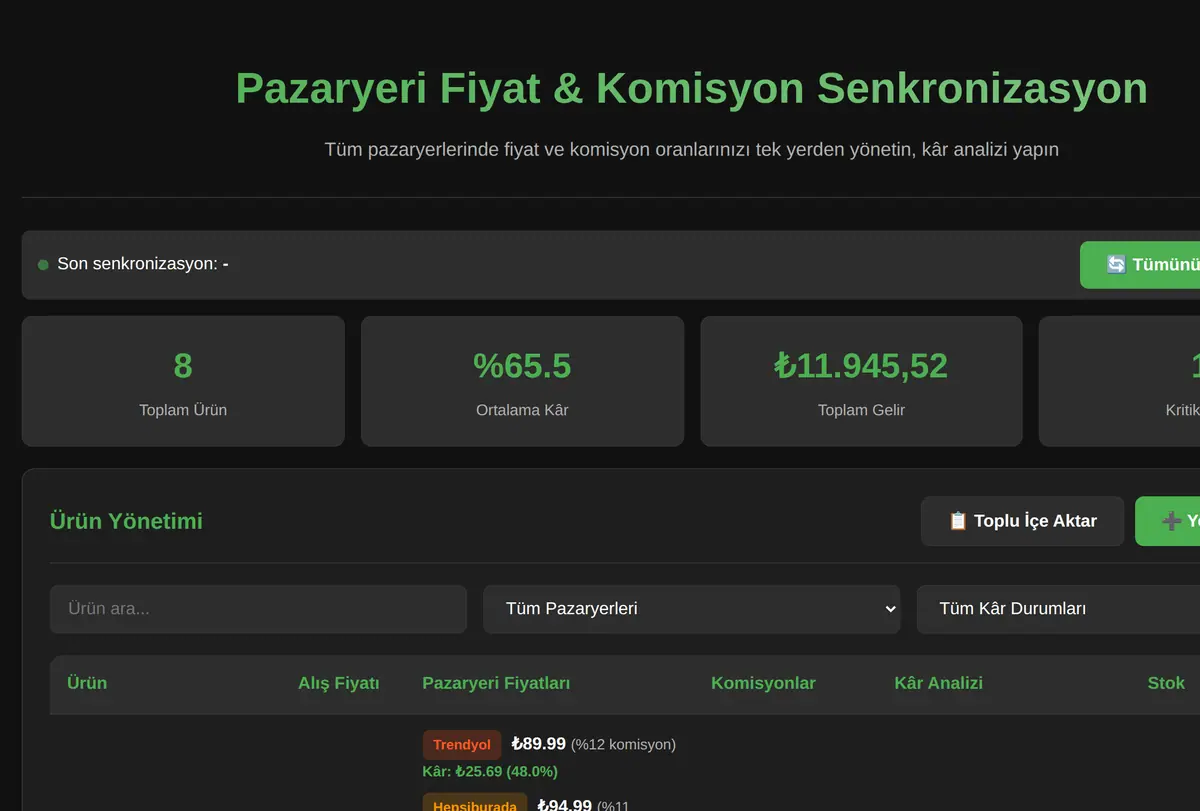
Task: Click the Alış Fiyatı column header
Action: point(339,683)
